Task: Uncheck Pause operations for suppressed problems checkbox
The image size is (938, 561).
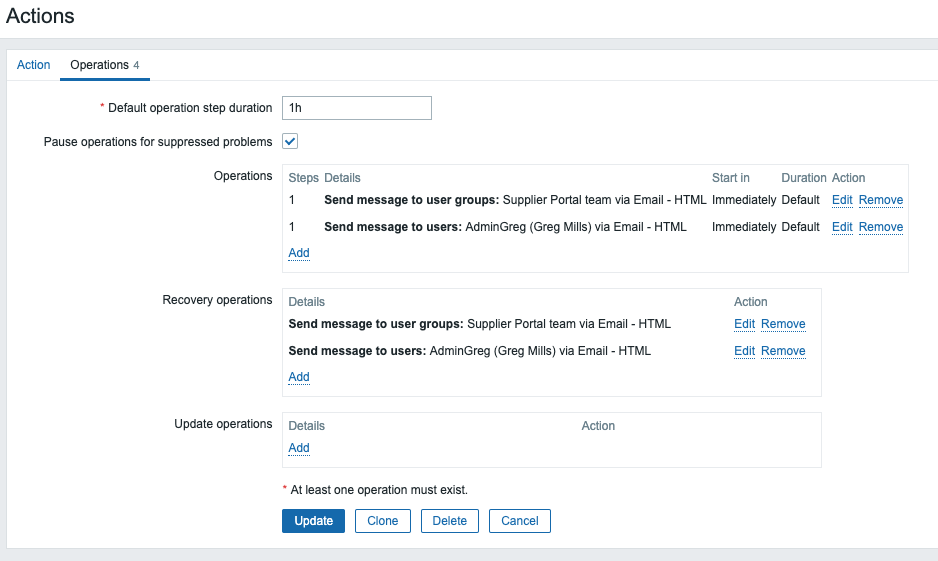Action: [x=290, y=141]
